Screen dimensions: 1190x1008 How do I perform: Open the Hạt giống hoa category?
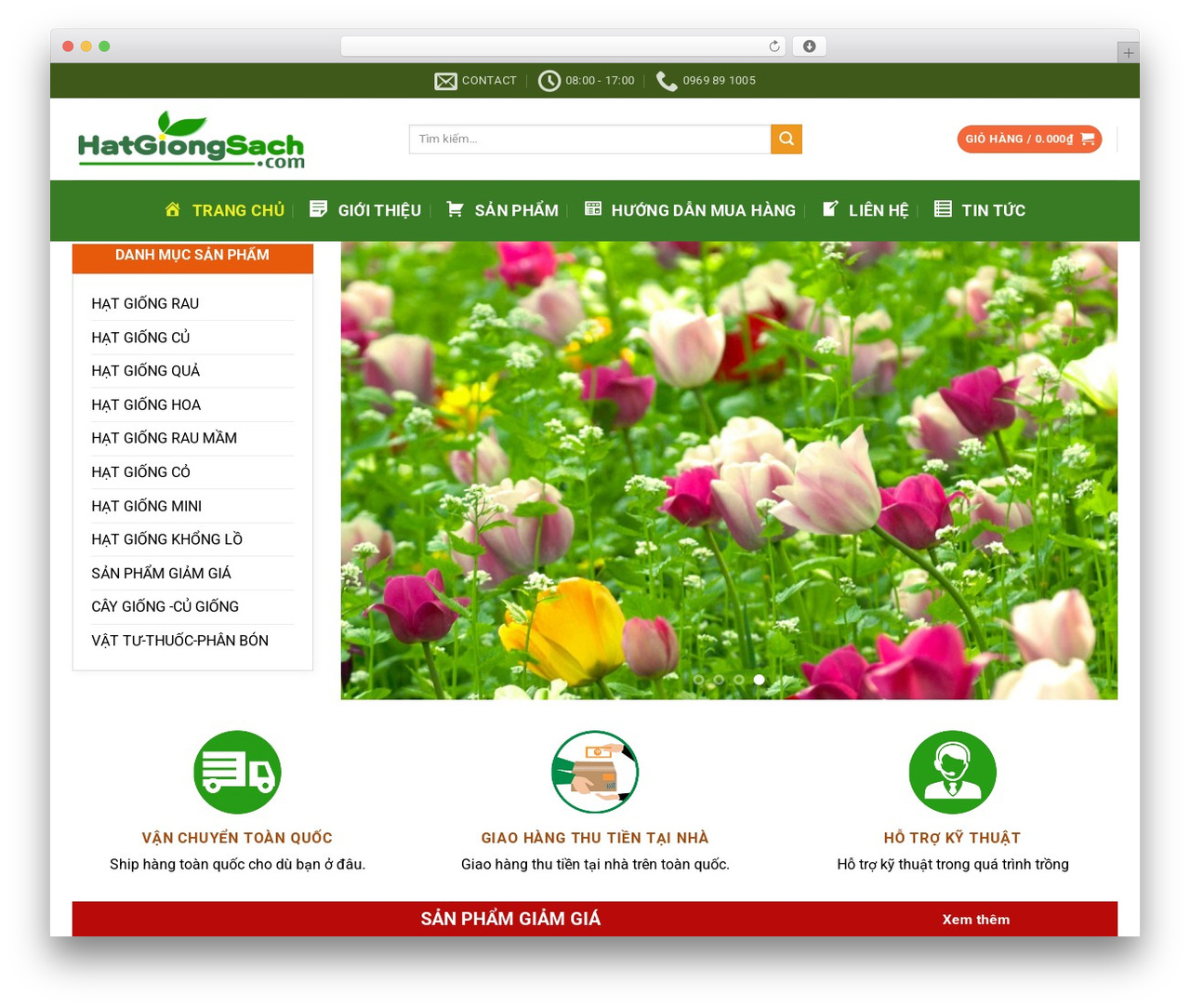click(146, 405)
